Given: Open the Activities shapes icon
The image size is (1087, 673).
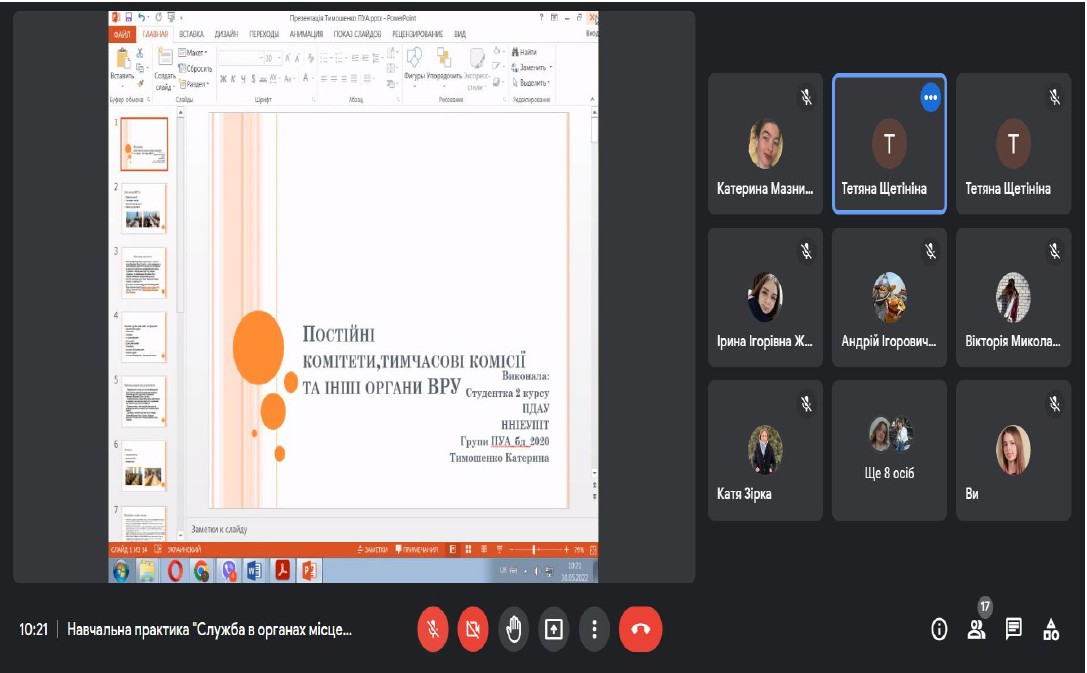Looking at the screenshot, I should point(1051,629).
